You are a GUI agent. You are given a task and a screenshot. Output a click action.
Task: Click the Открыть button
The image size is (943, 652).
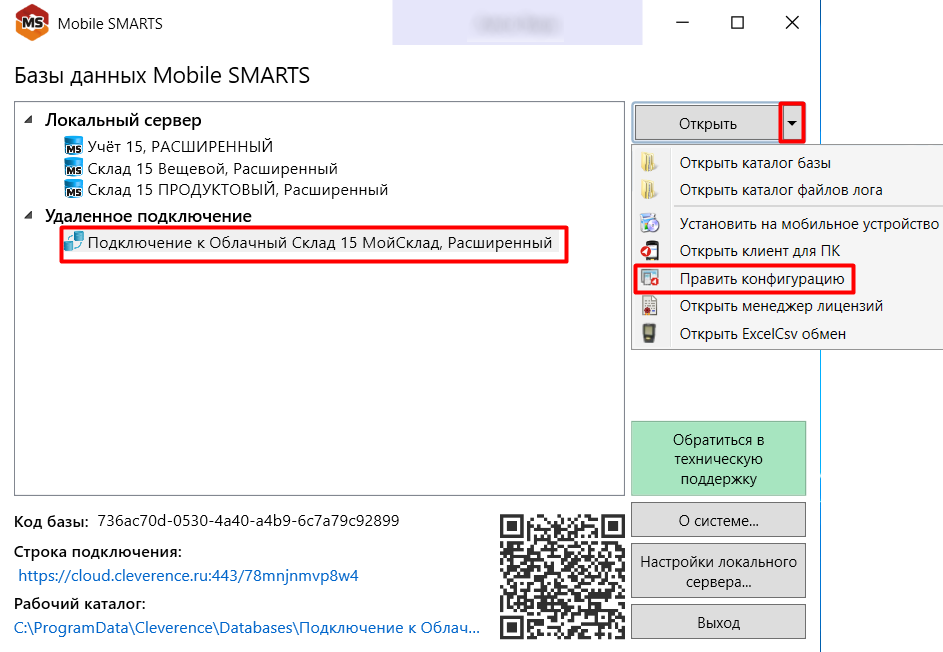[x=707, y=123]
